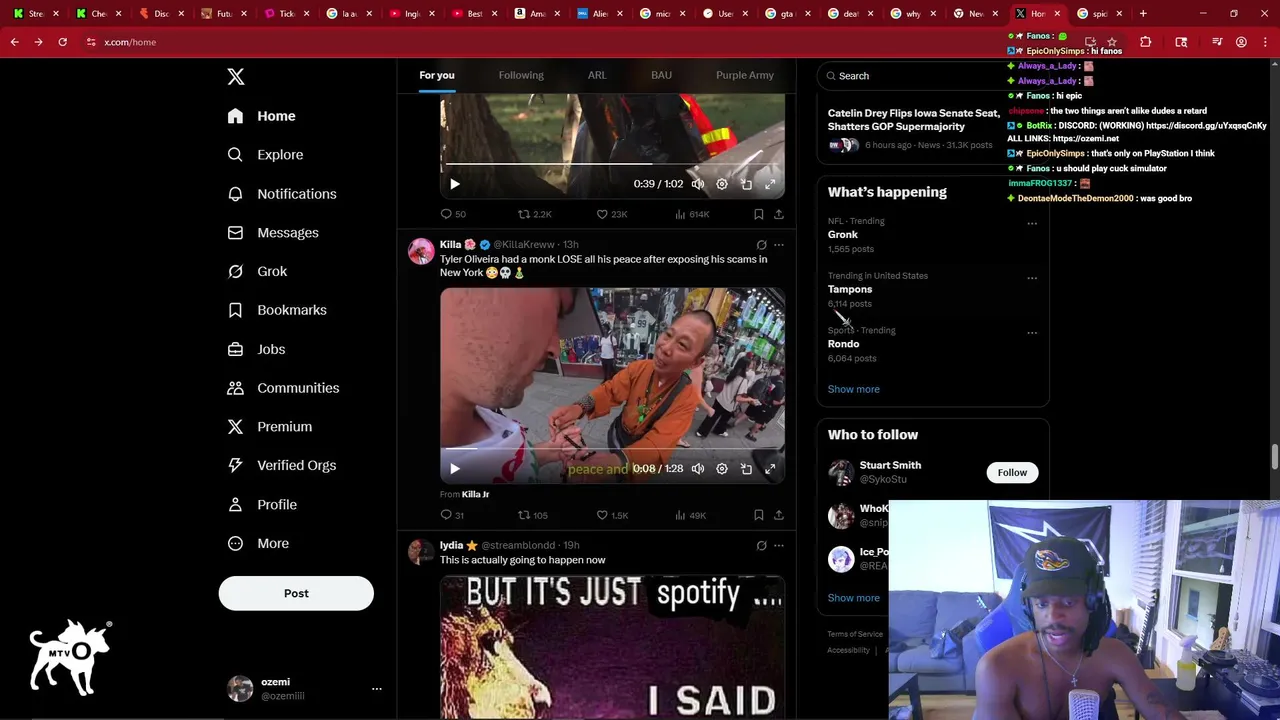View analytics of post with 614K views
The height and width of the screenshot is (720, 1280).
[x=692, y=214]
